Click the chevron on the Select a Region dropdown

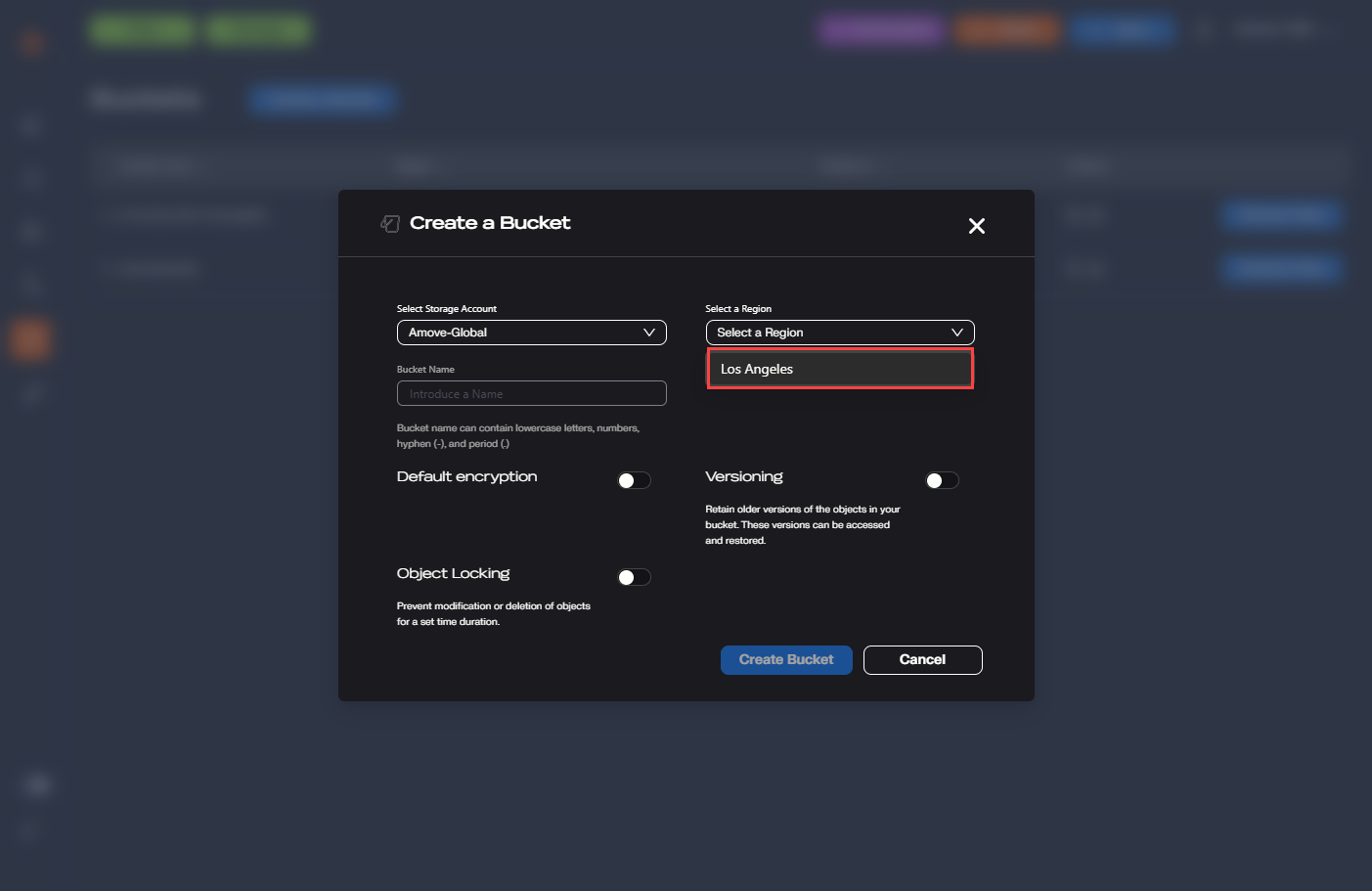(x=956, y=333)
